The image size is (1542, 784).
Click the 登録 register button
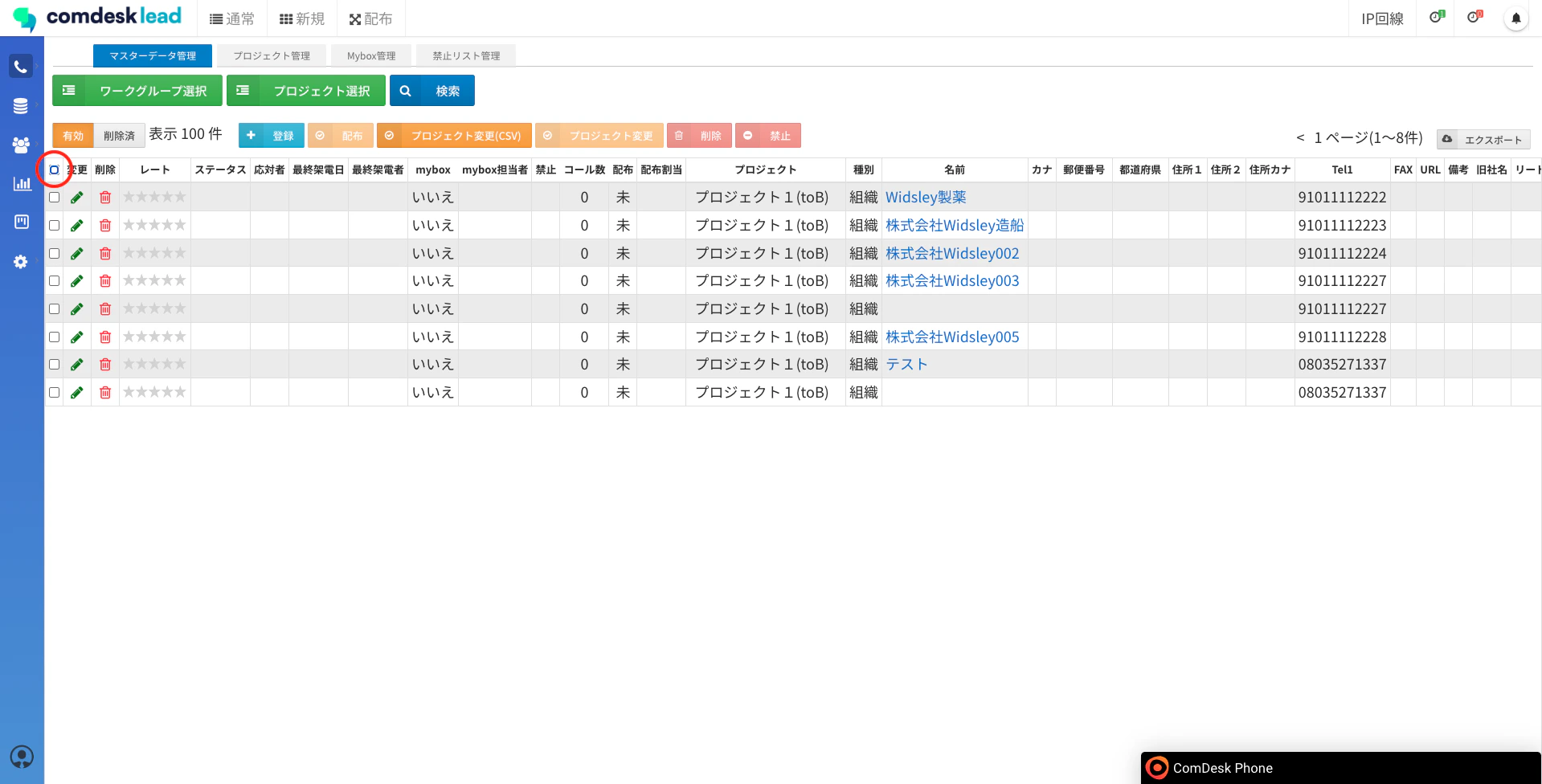(272, 136)
